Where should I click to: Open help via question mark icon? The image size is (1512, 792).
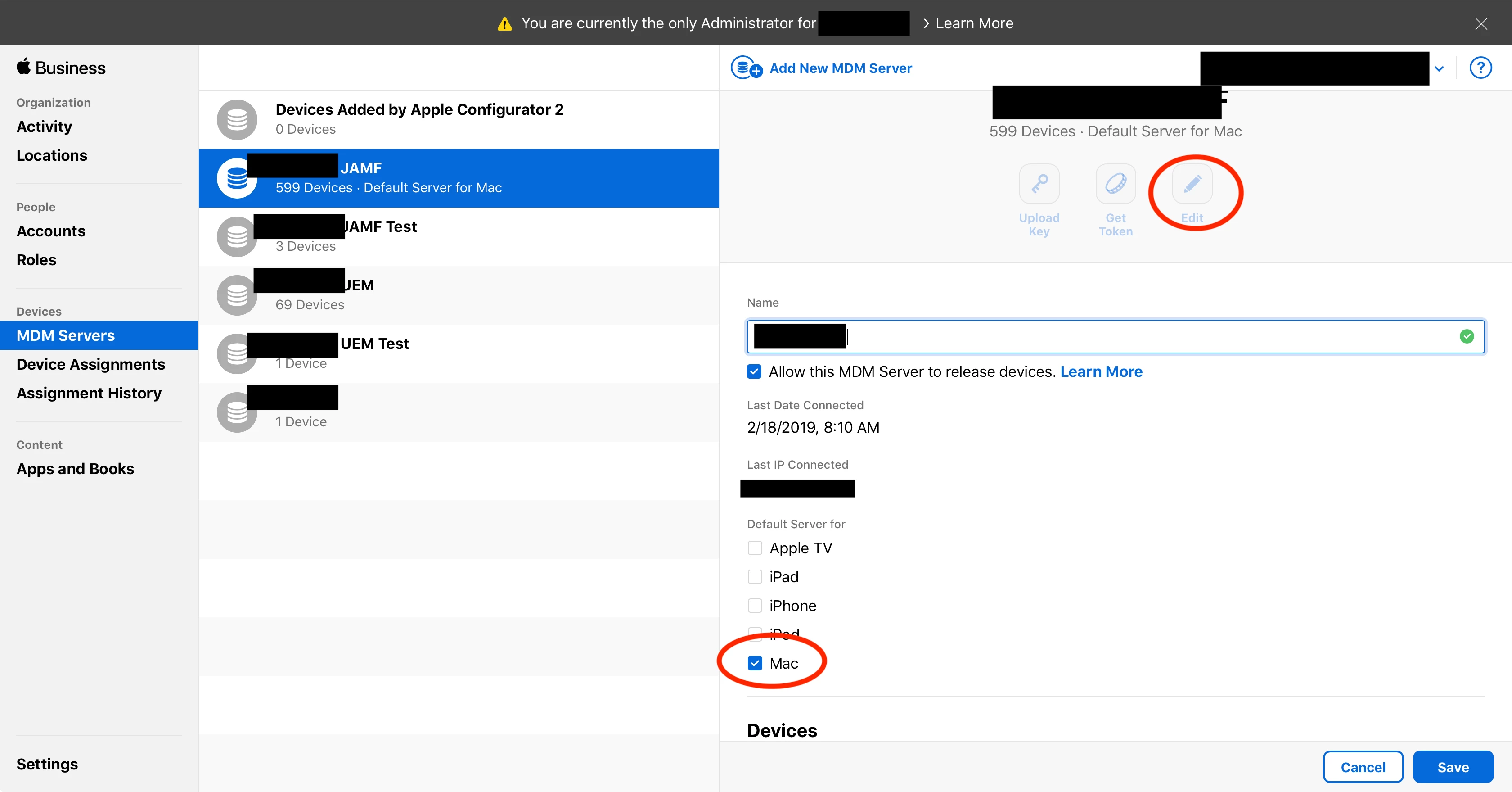pyautogui.click(x=1480, y=68)
